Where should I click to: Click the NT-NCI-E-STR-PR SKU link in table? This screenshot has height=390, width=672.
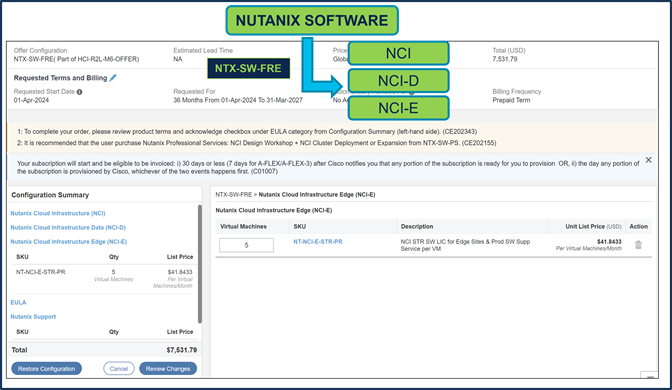click(x=318, y=241)
